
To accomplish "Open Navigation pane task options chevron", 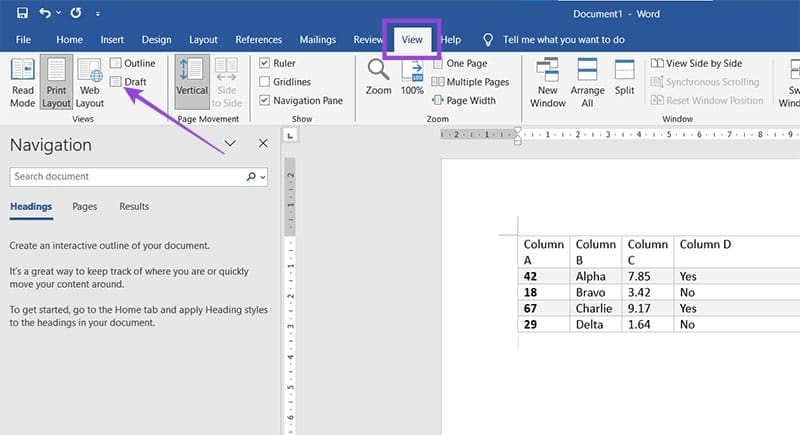I will (230, 143).
